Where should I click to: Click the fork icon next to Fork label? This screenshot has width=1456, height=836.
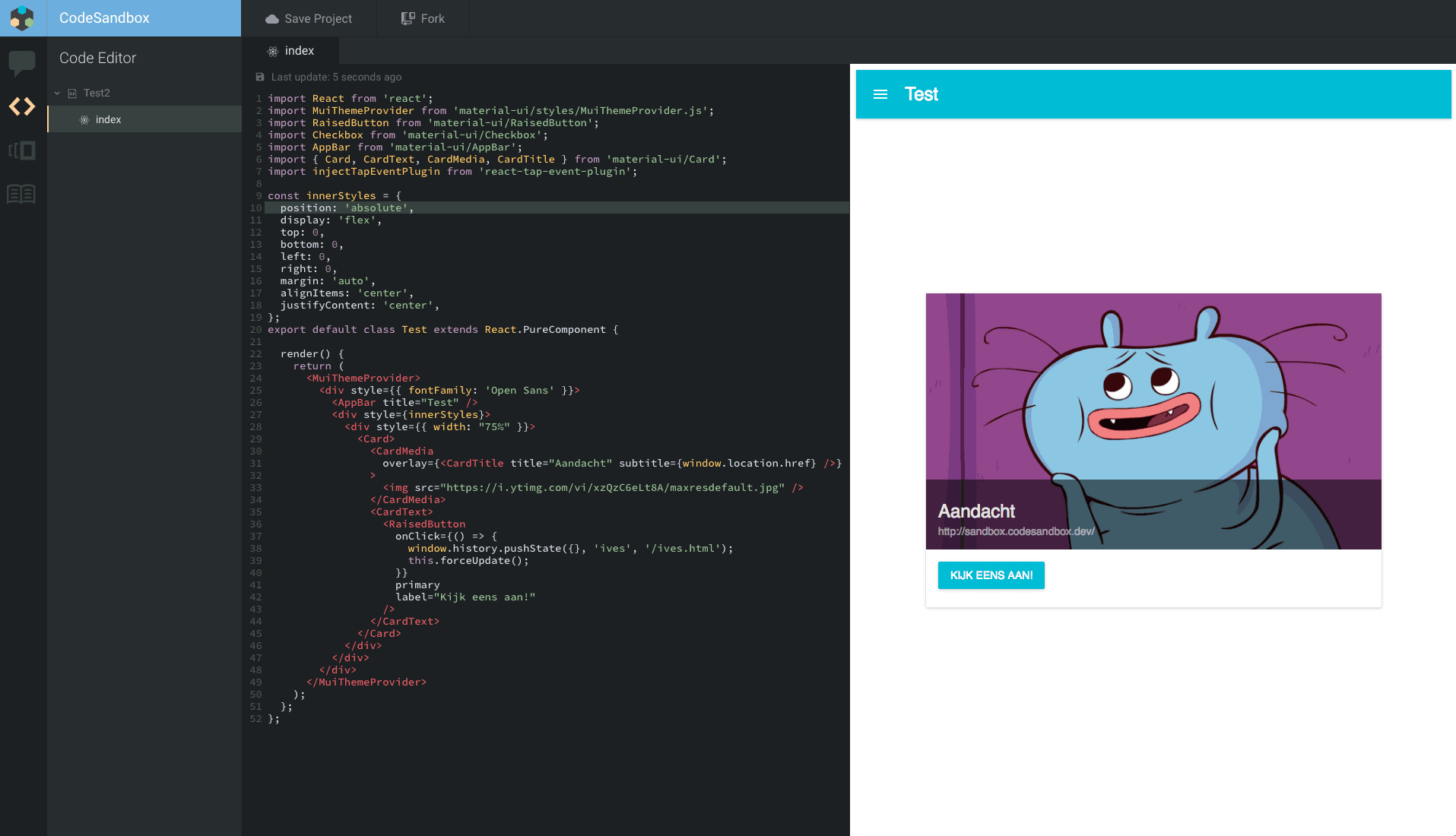[408, 18]
